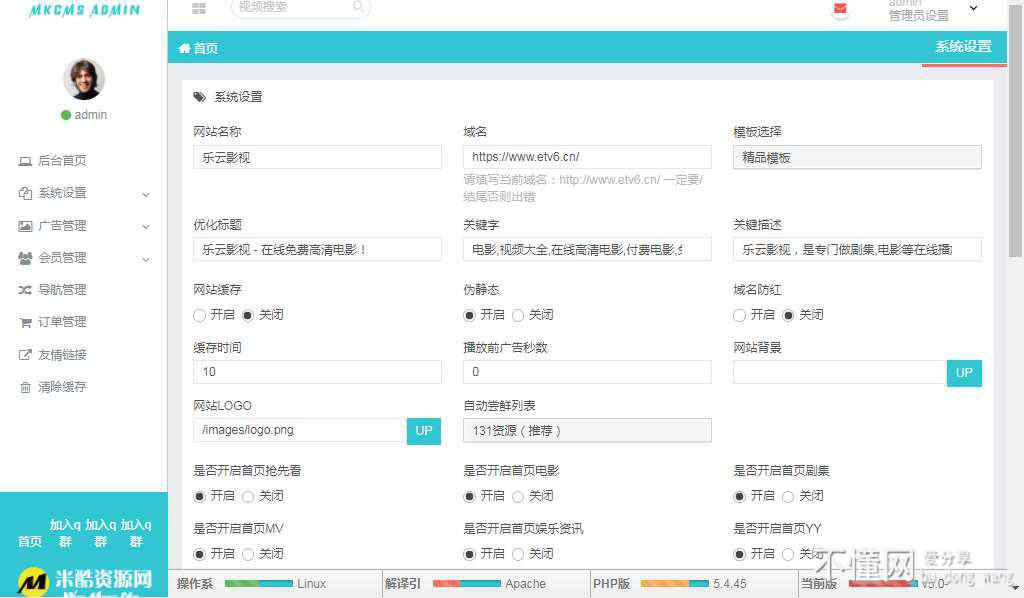Click the 订单管理 shopping cart icon
1024x598 pixels.
tap(25, 322)
